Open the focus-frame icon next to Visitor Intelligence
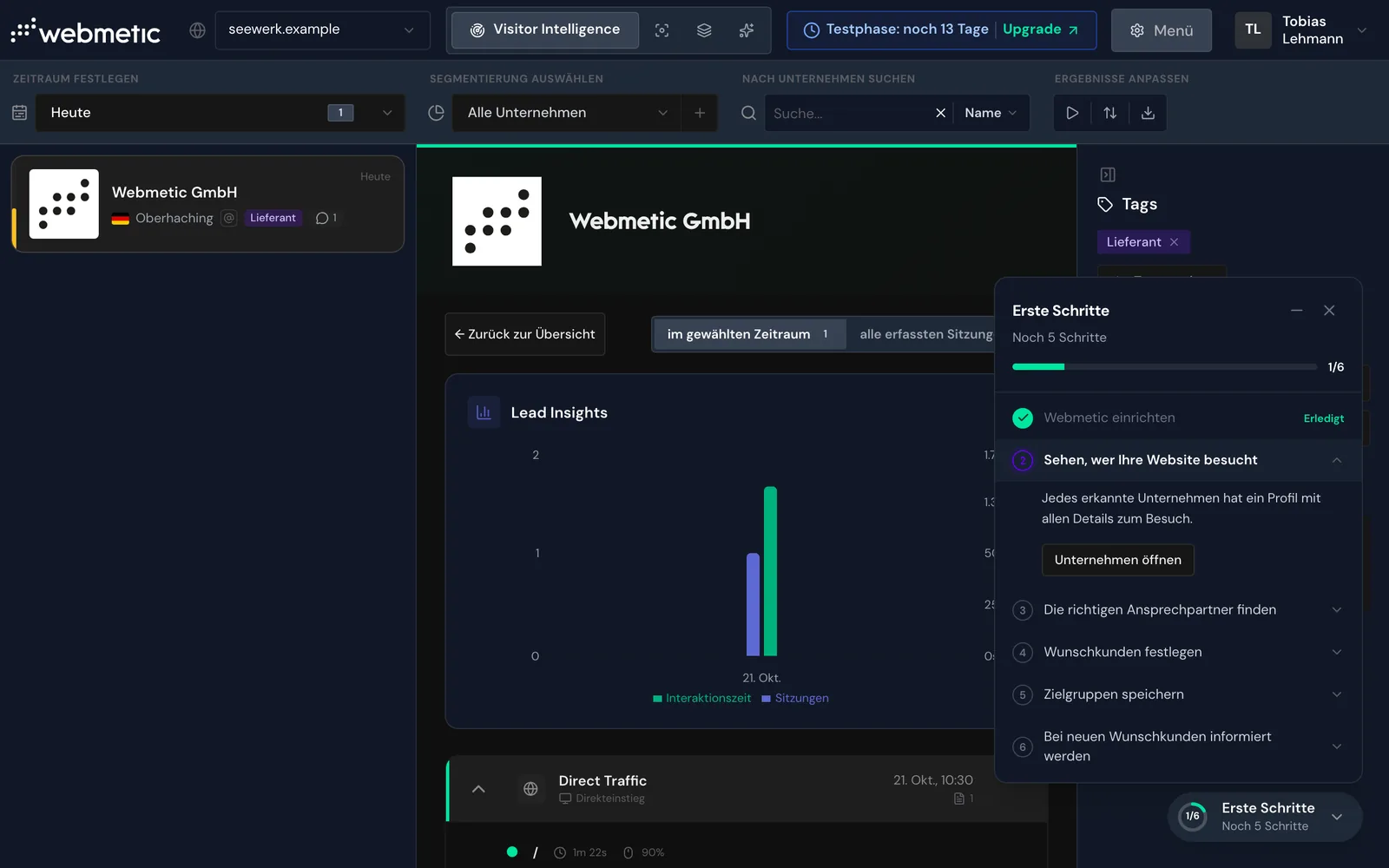Screen dimensions: 1389x868 coord(662,30)
